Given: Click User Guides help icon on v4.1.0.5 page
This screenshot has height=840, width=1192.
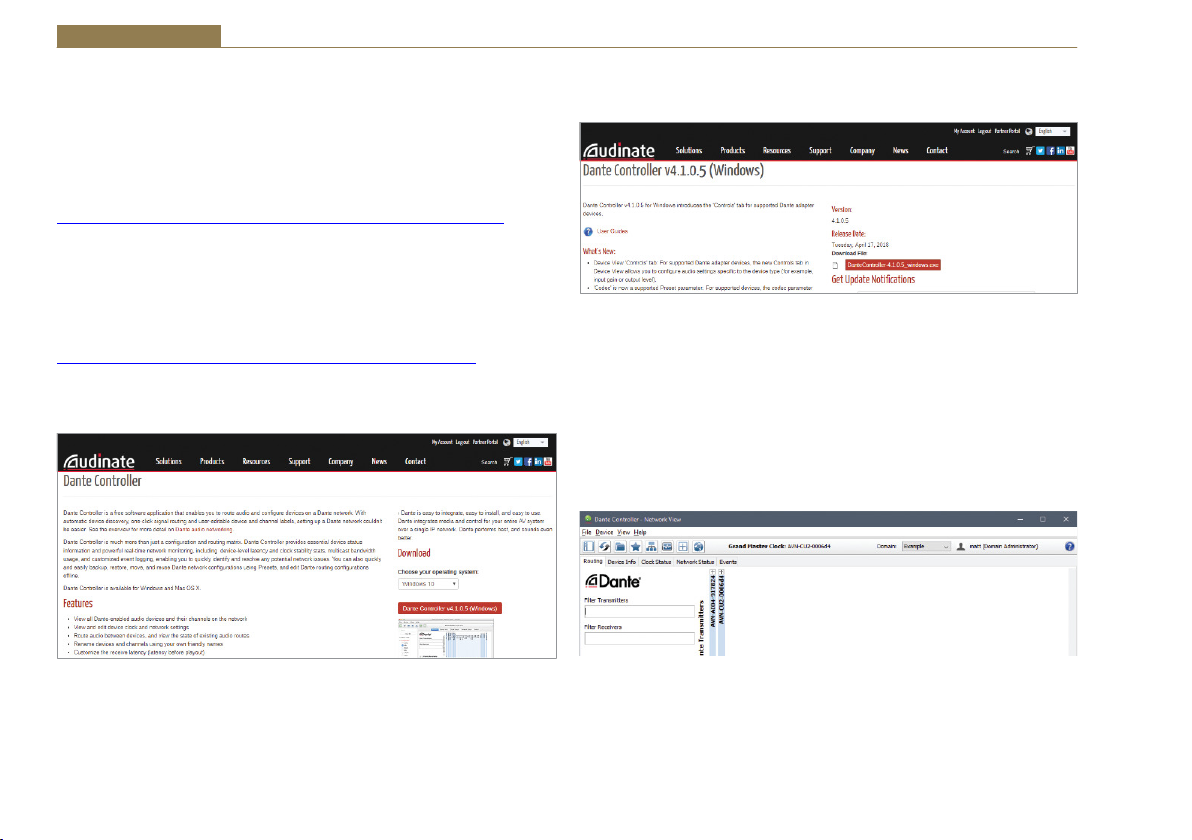Looking at the screenshot, I should click(588, 232).
